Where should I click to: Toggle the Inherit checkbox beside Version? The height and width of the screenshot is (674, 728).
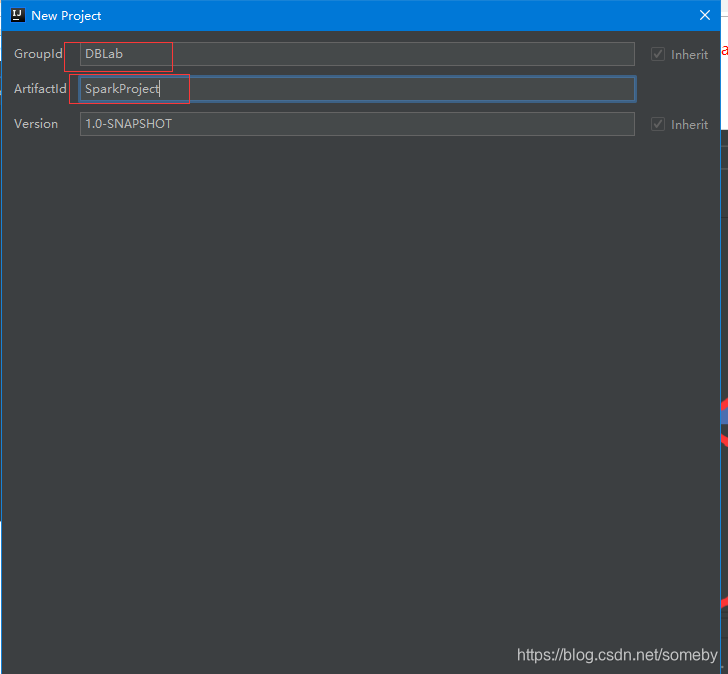658,124
